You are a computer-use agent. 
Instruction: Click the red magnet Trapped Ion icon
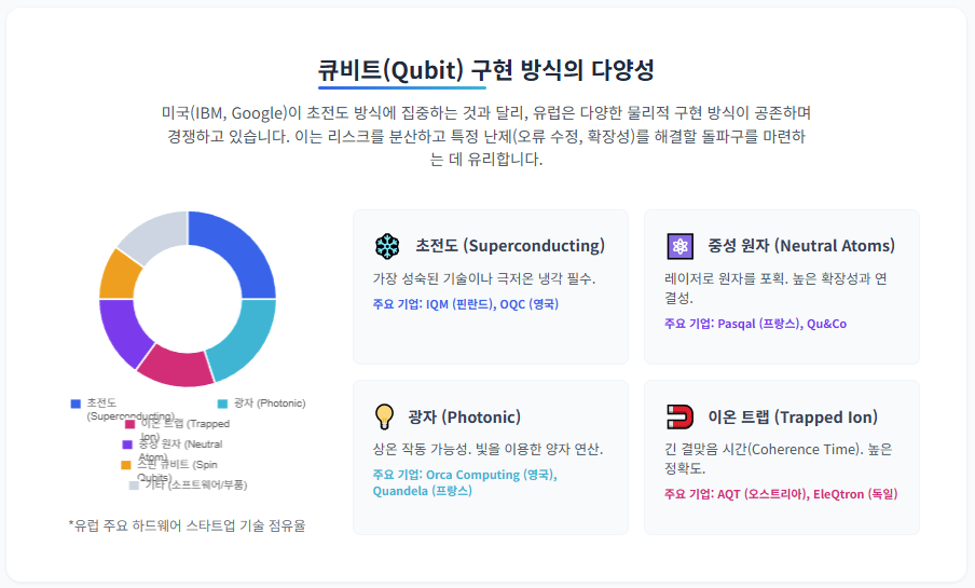pos(680,417)
